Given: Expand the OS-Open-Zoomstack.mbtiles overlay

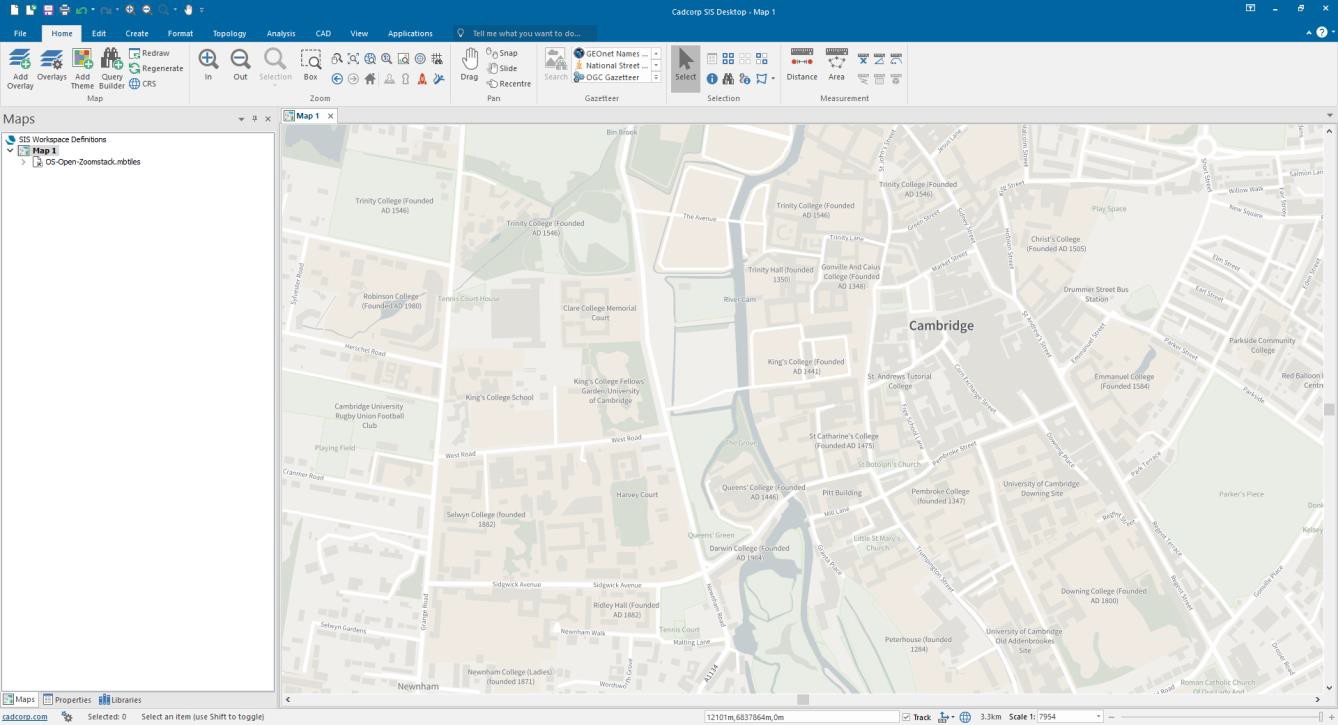Looking at the screenshot, I should (x=23, y=162).
